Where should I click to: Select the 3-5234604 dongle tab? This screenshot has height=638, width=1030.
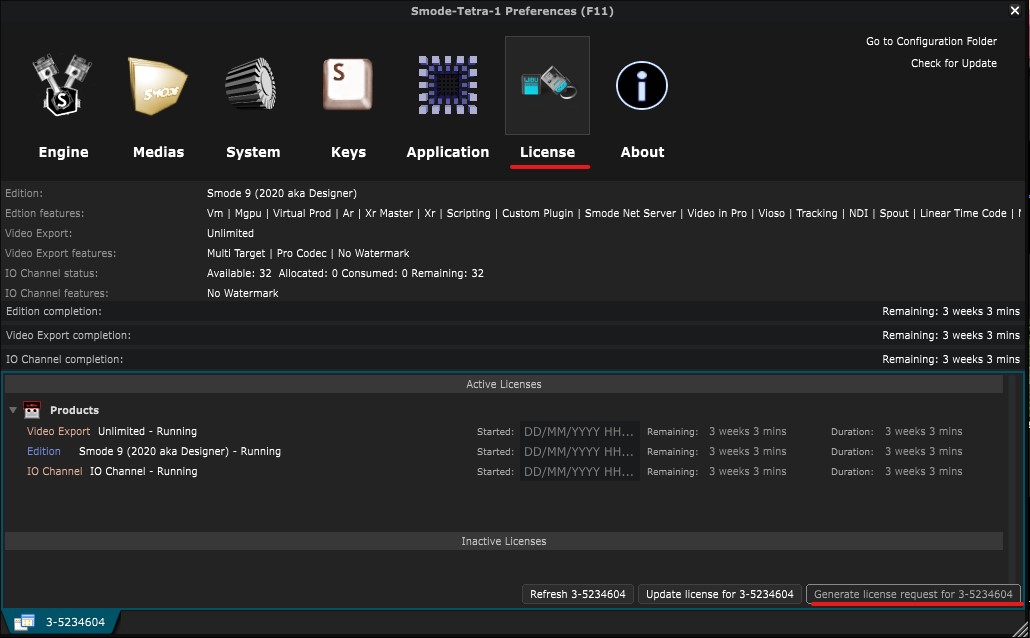pyautogui.click(x=62, y=622)
